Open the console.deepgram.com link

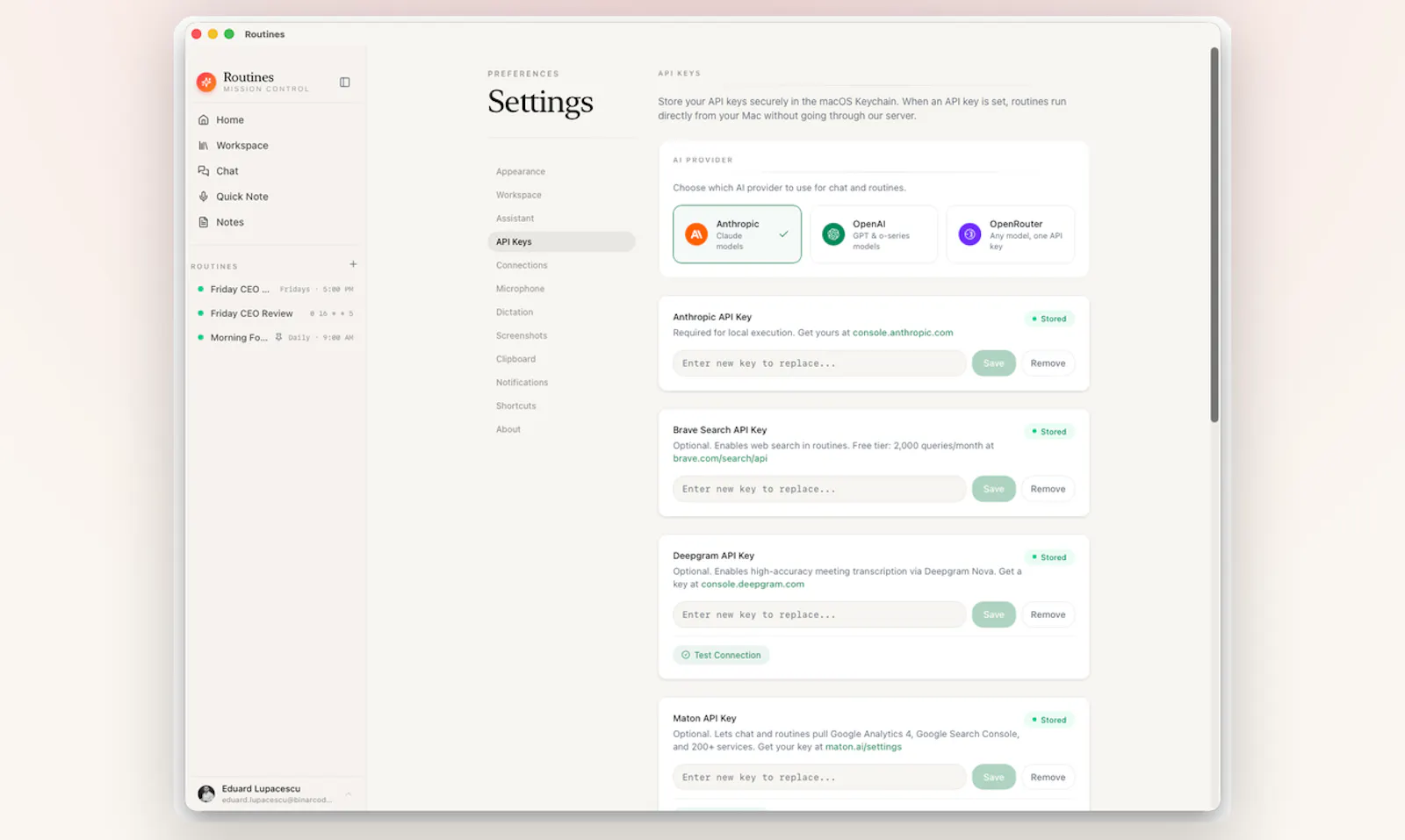[x=753, y=585]
